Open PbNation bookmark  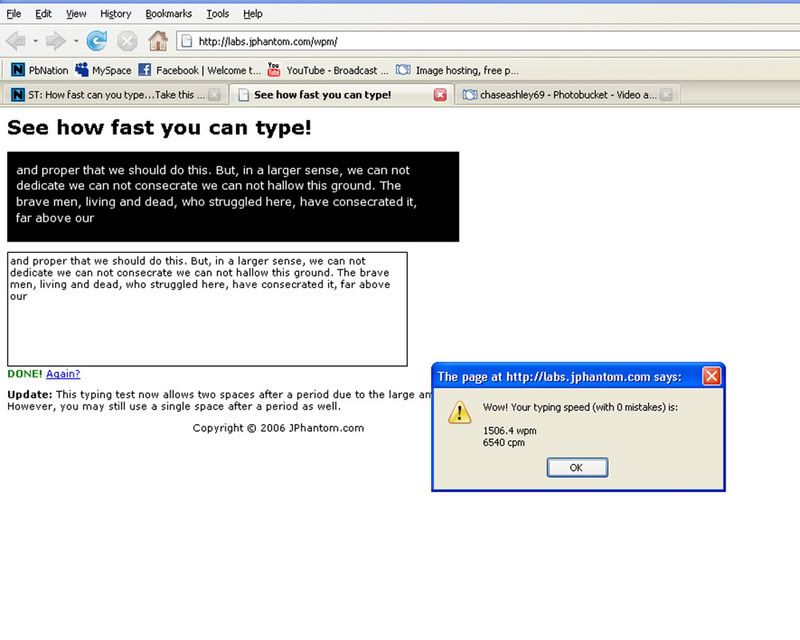click(x=40, y=70)
